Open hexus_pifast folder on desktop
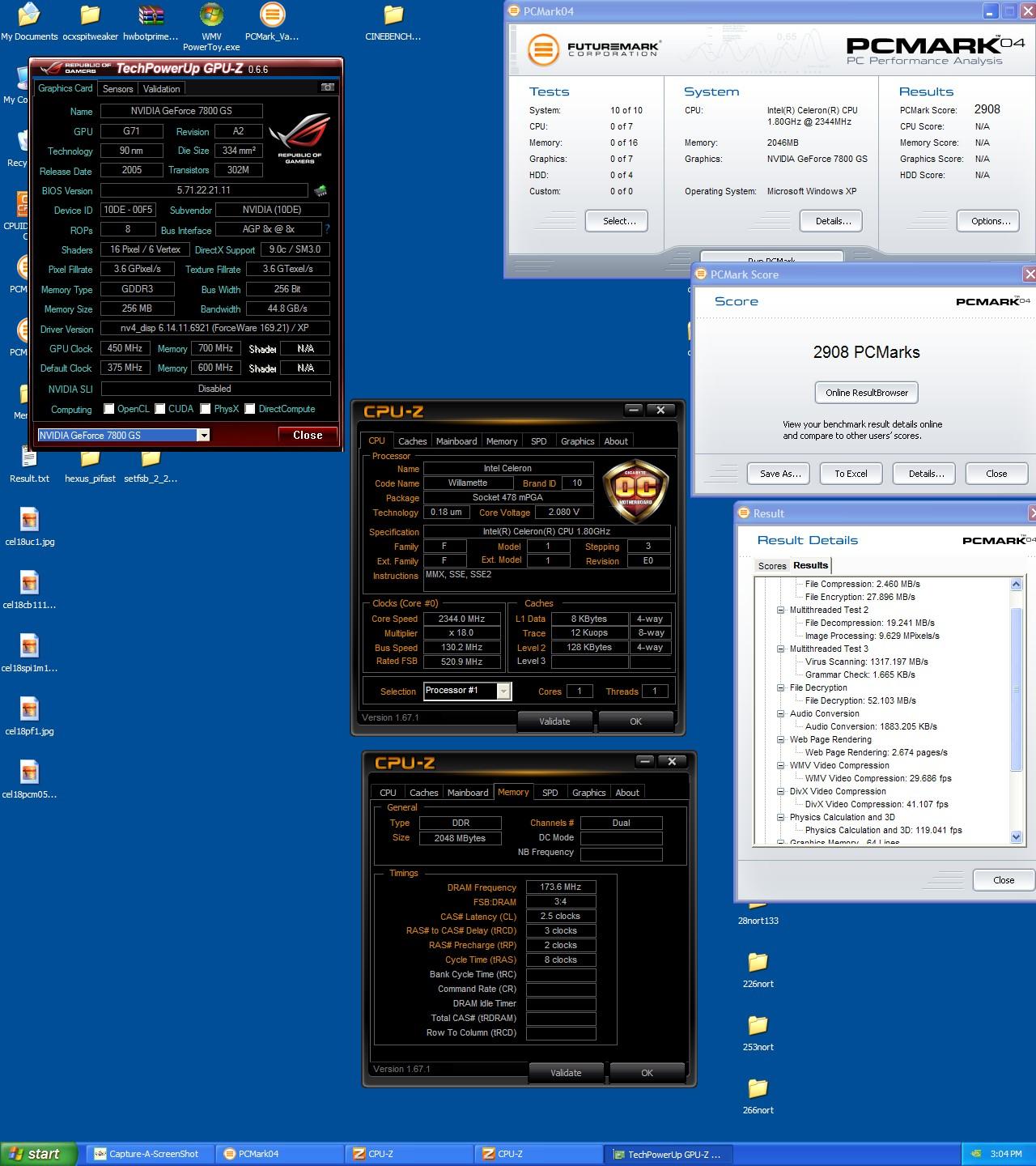 [x=90, y=466]
